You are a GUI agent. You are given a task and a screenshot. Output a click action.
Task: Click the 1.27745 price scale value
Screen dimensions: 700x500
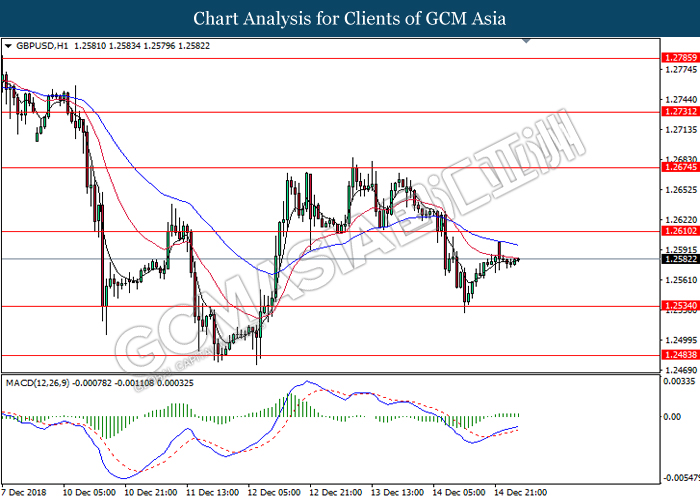pos(681,70)
